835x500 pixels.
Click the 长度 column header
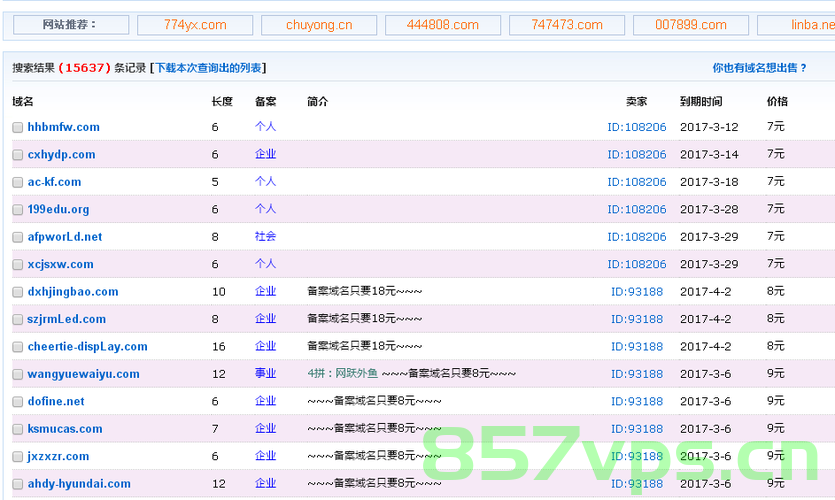pyautogui.click(x=222, y=102)
